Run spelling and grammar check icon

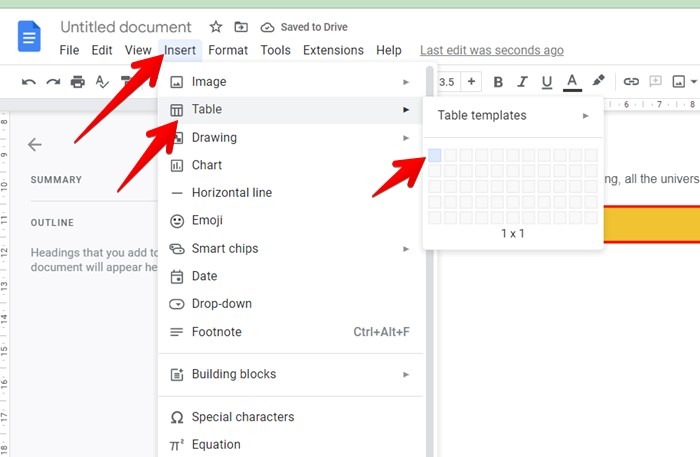[102, 82]
